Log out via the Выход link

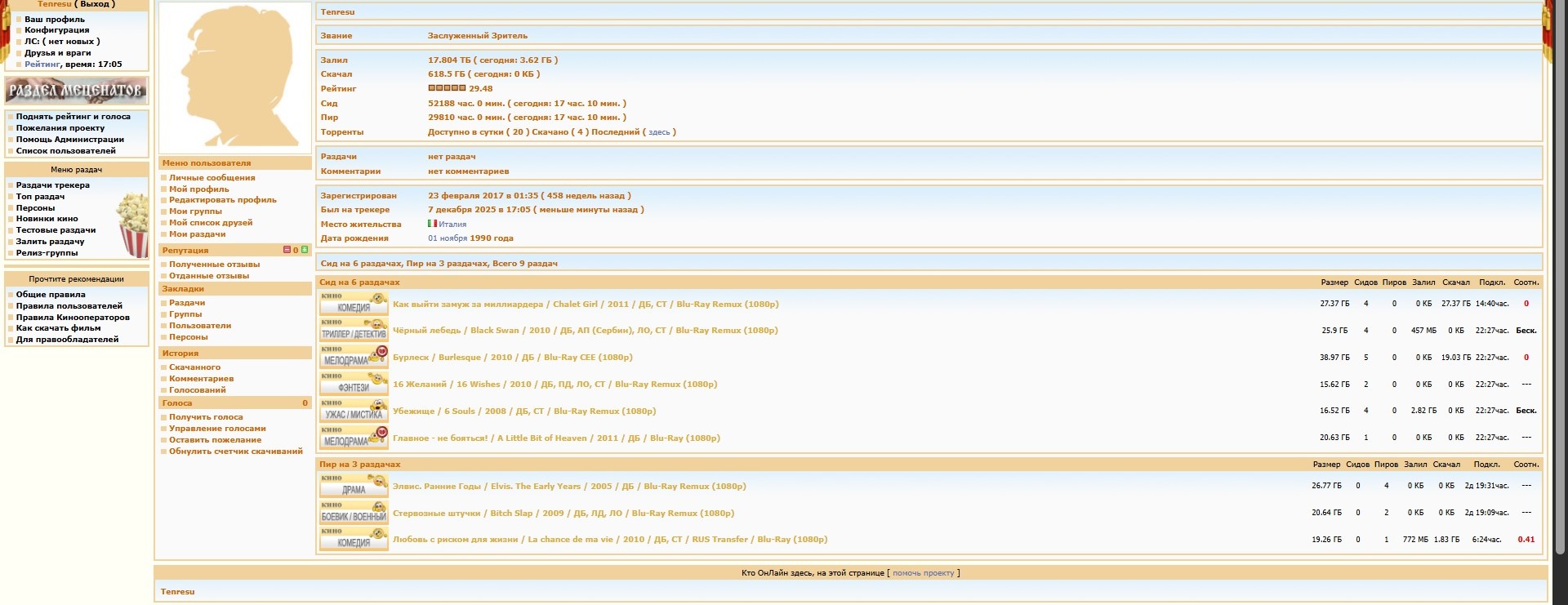point(95,4)
